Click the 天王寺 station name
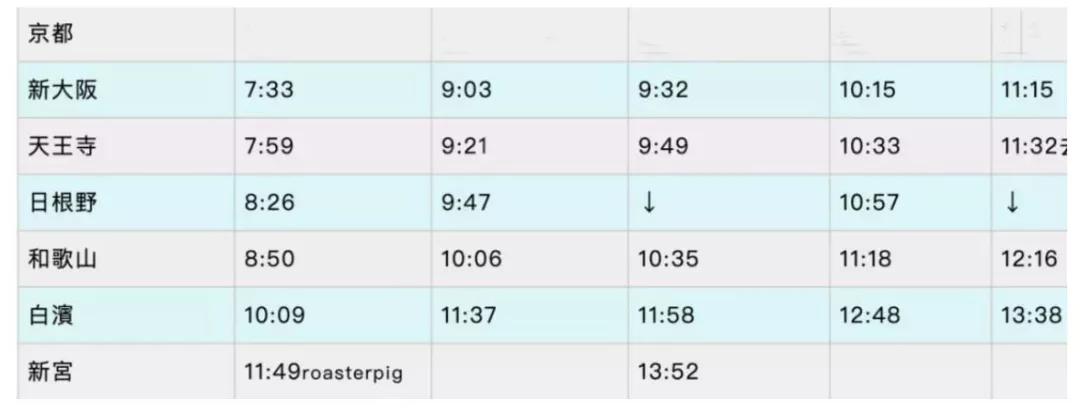Viewport: 1080px width, 410px height. (63, 147)
